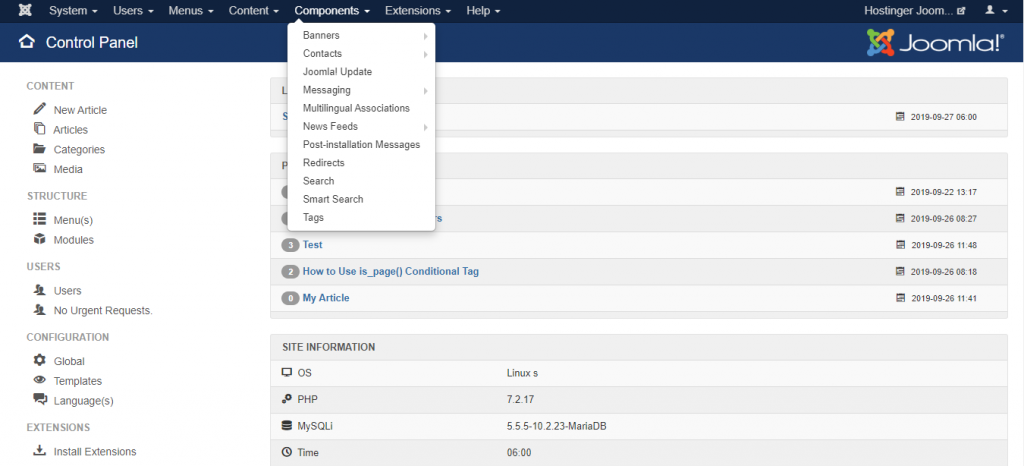Click the Categories folder icon
This screenshot has height=466, width=1024.
40,148
